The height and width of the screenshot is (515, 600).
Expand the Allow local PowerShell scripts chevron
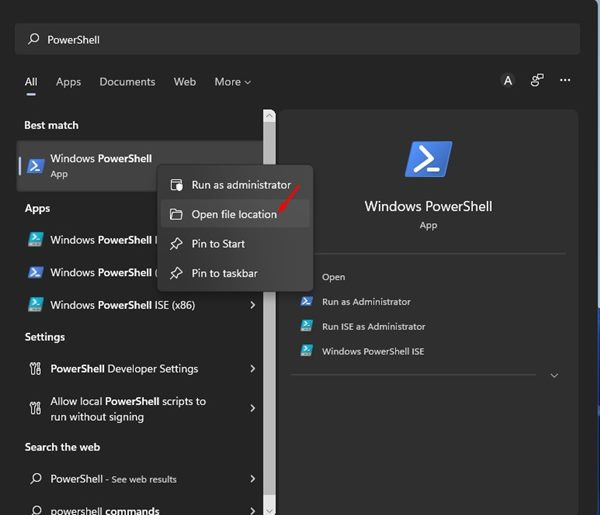coord(253,408)
